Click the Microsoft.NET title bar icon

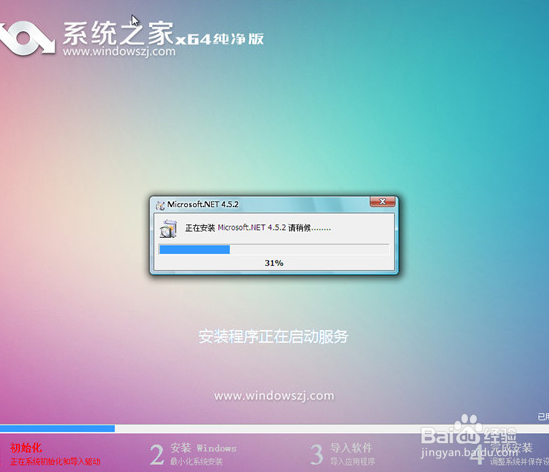[160, 205]
